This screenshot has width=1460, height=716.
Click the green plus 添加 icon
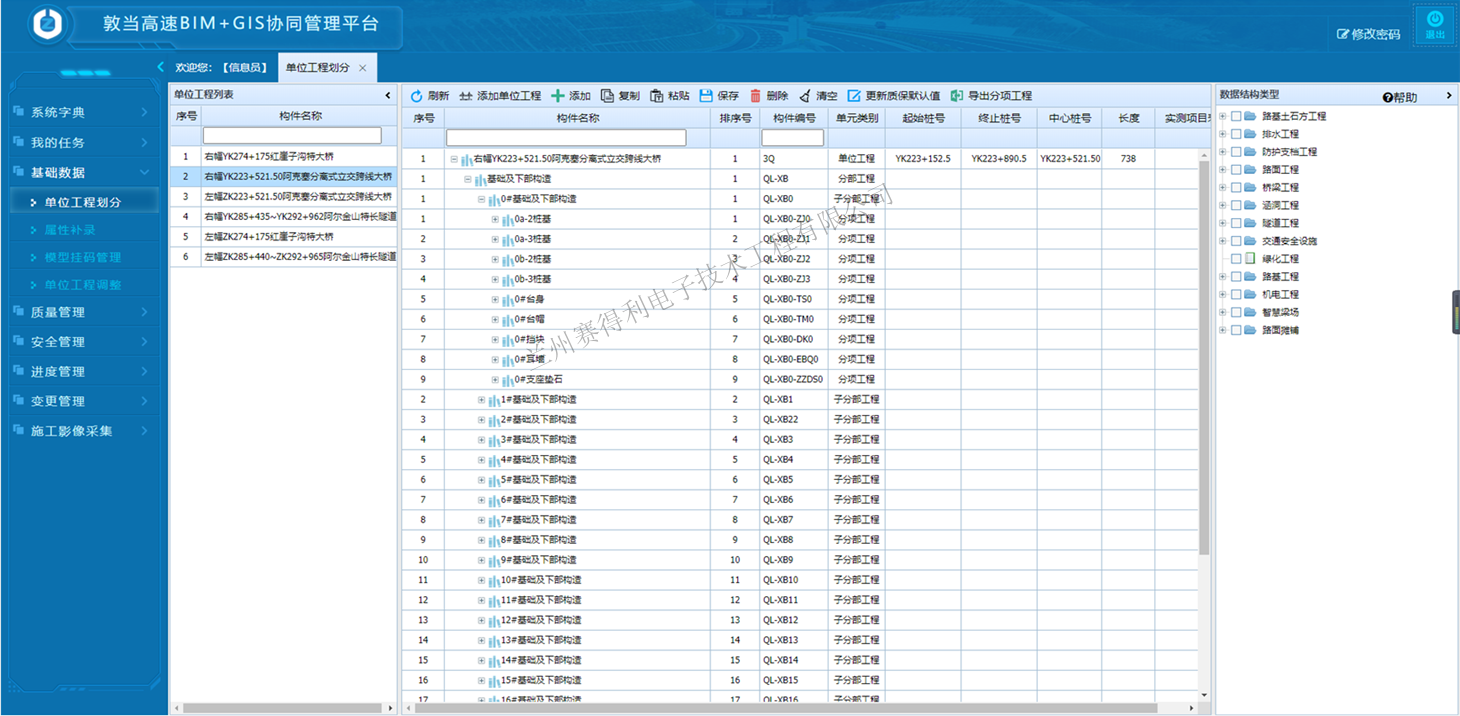[558, 96]
